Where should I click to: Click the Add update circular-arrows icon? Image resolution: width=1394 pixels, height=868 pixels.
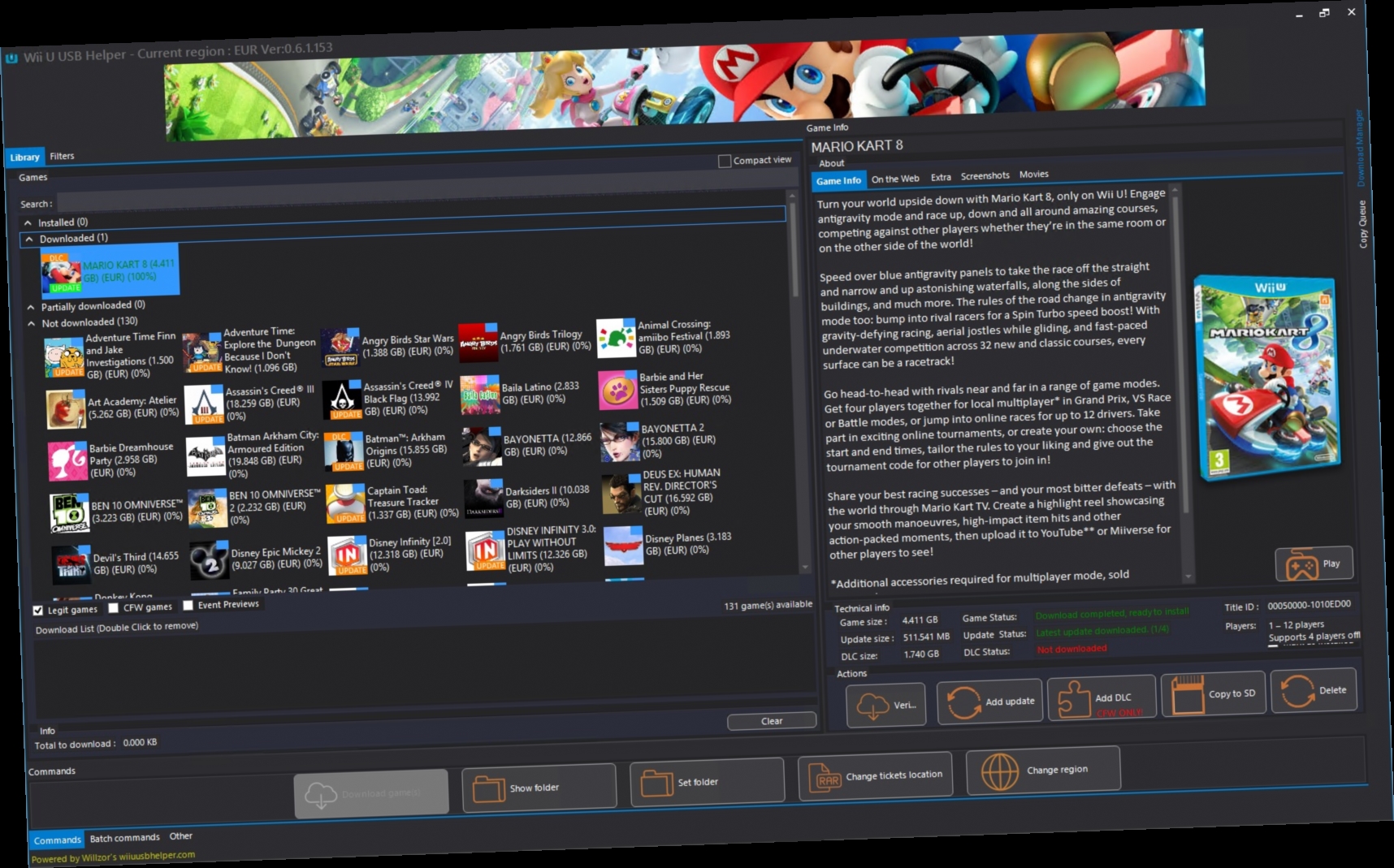(966, 701)
